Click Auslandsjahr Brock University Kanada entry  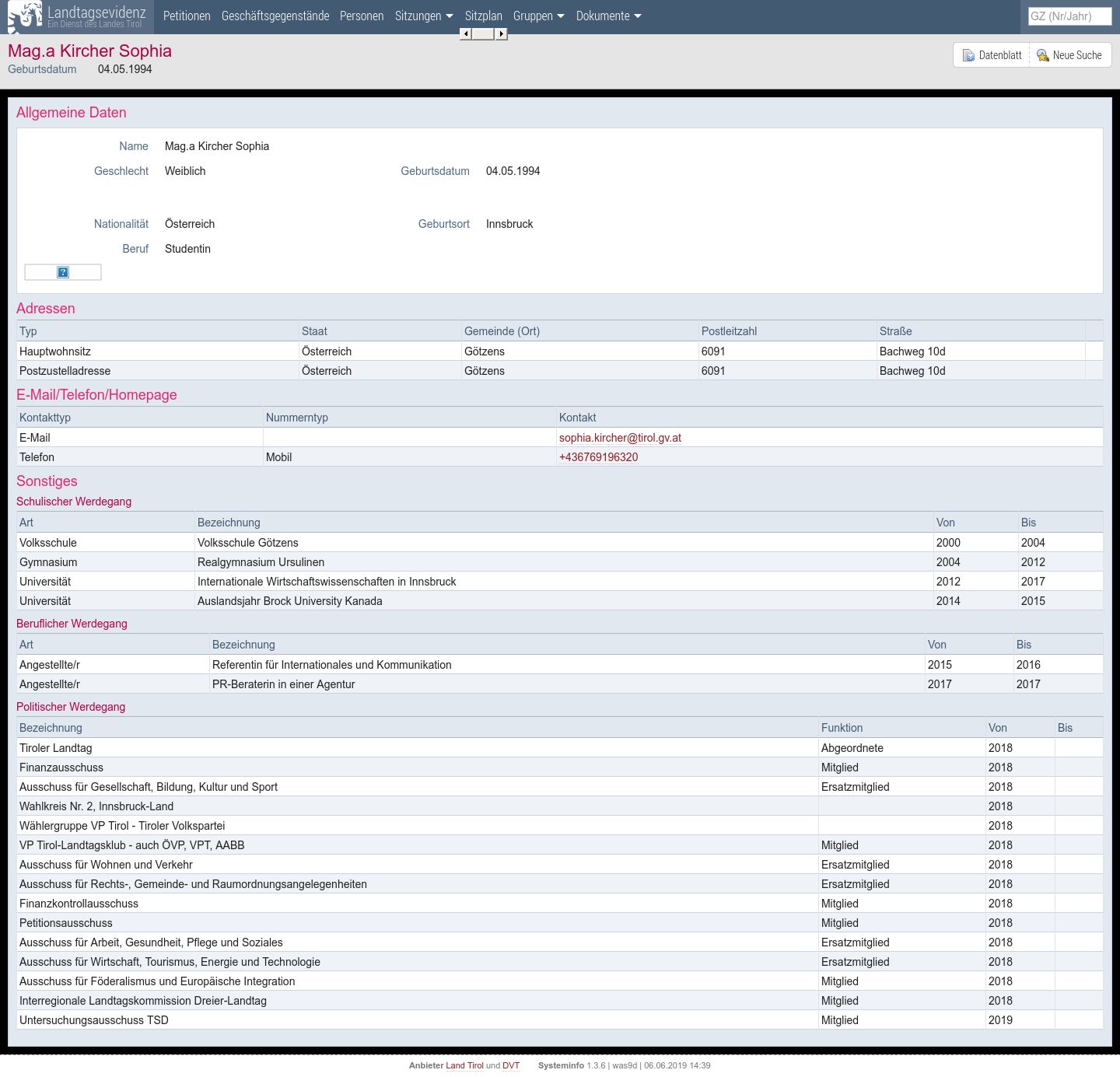(289, 601)
